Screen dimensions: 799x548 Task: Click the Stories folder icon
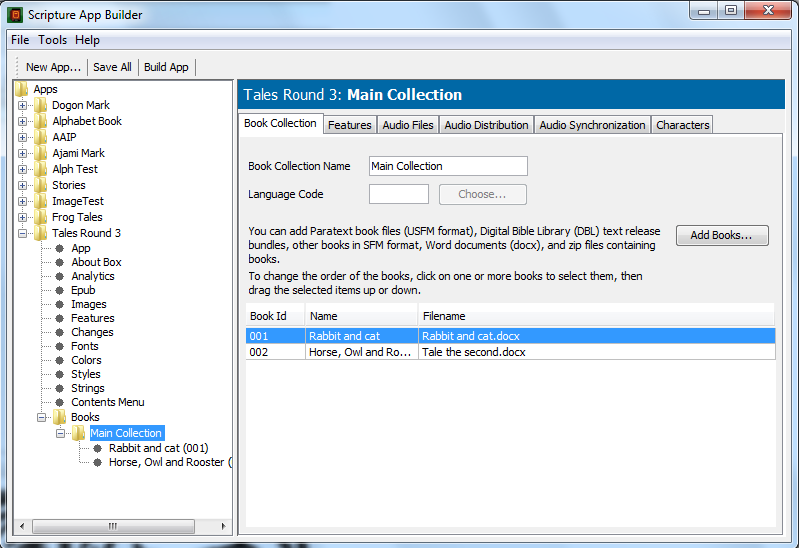41,185
